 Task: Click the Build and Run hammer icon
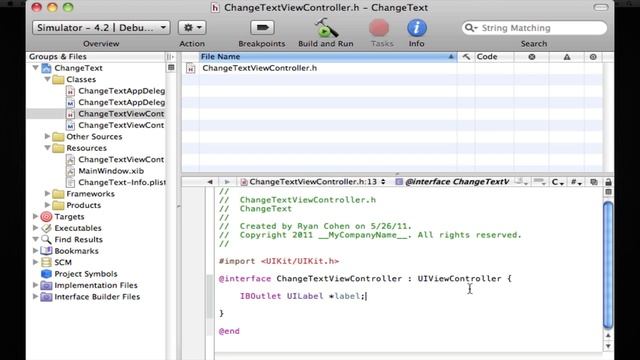pos(326,28)
